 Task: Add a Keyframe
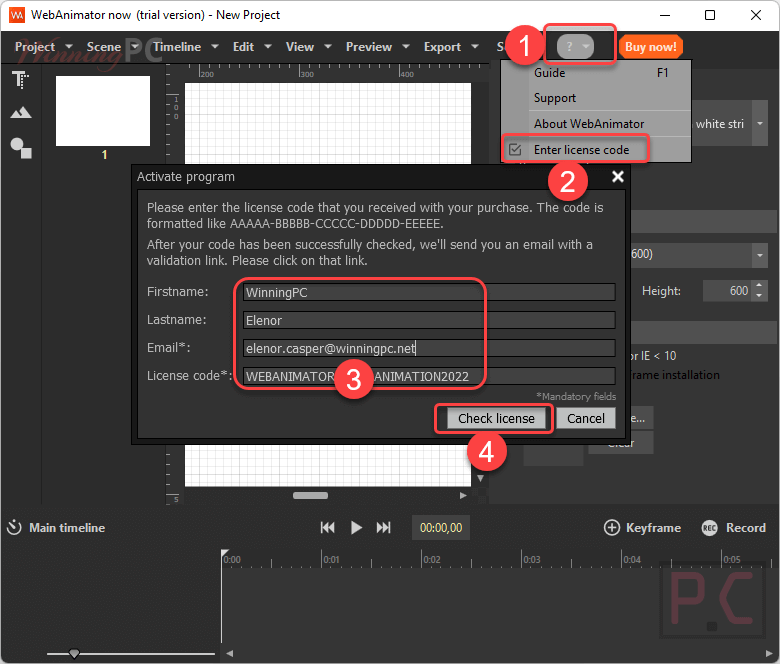642,528
